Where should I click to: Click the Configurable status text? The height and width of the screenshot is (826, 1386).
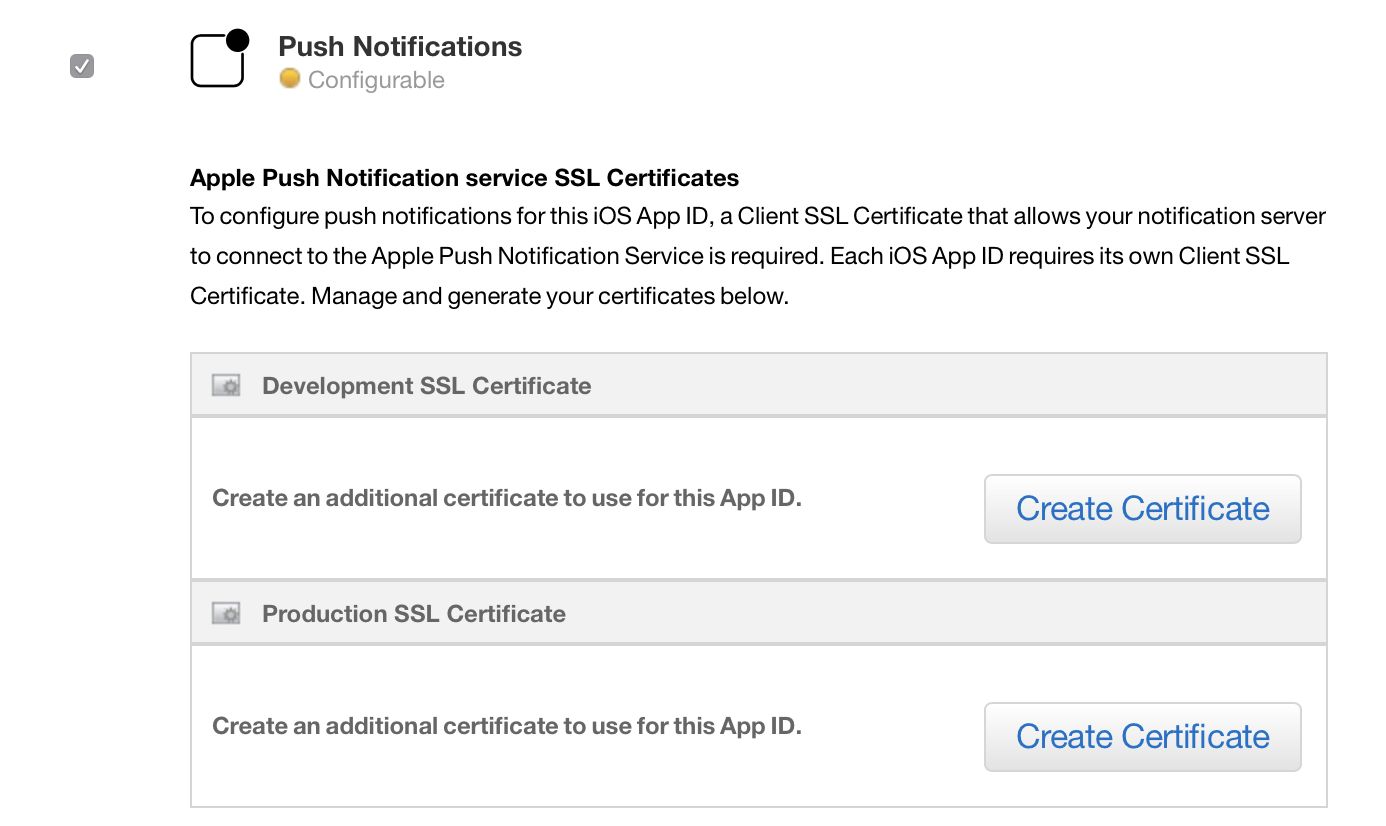click(x=376, y=80)
